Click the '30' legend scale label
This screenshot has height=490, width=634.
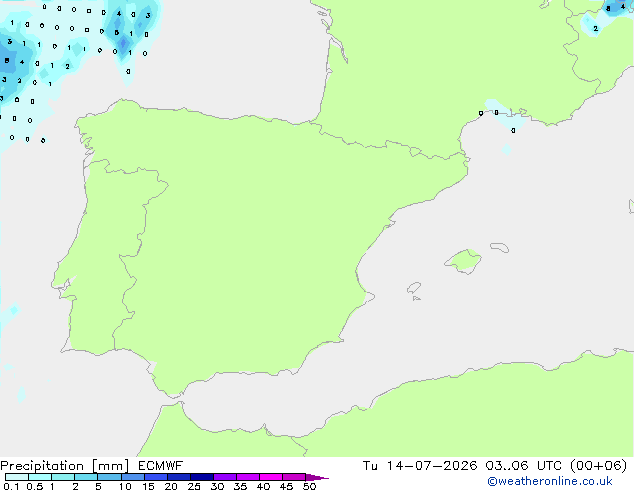pyautogui.click(x=218, y=486)
